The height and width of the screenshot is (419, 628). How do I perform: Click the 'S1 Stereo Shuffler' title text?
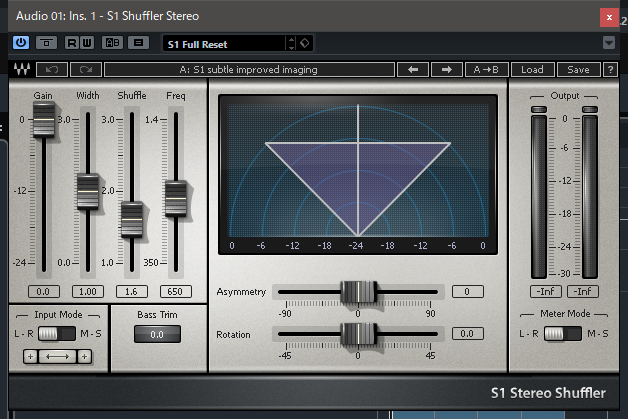coord(548,393)
